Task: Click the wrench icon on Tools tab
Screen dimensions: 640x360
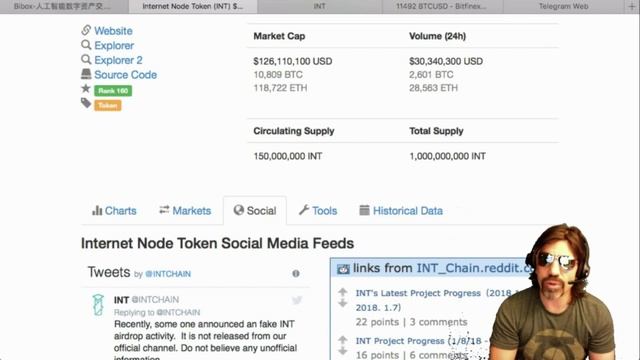Action: tap(304, 210)
